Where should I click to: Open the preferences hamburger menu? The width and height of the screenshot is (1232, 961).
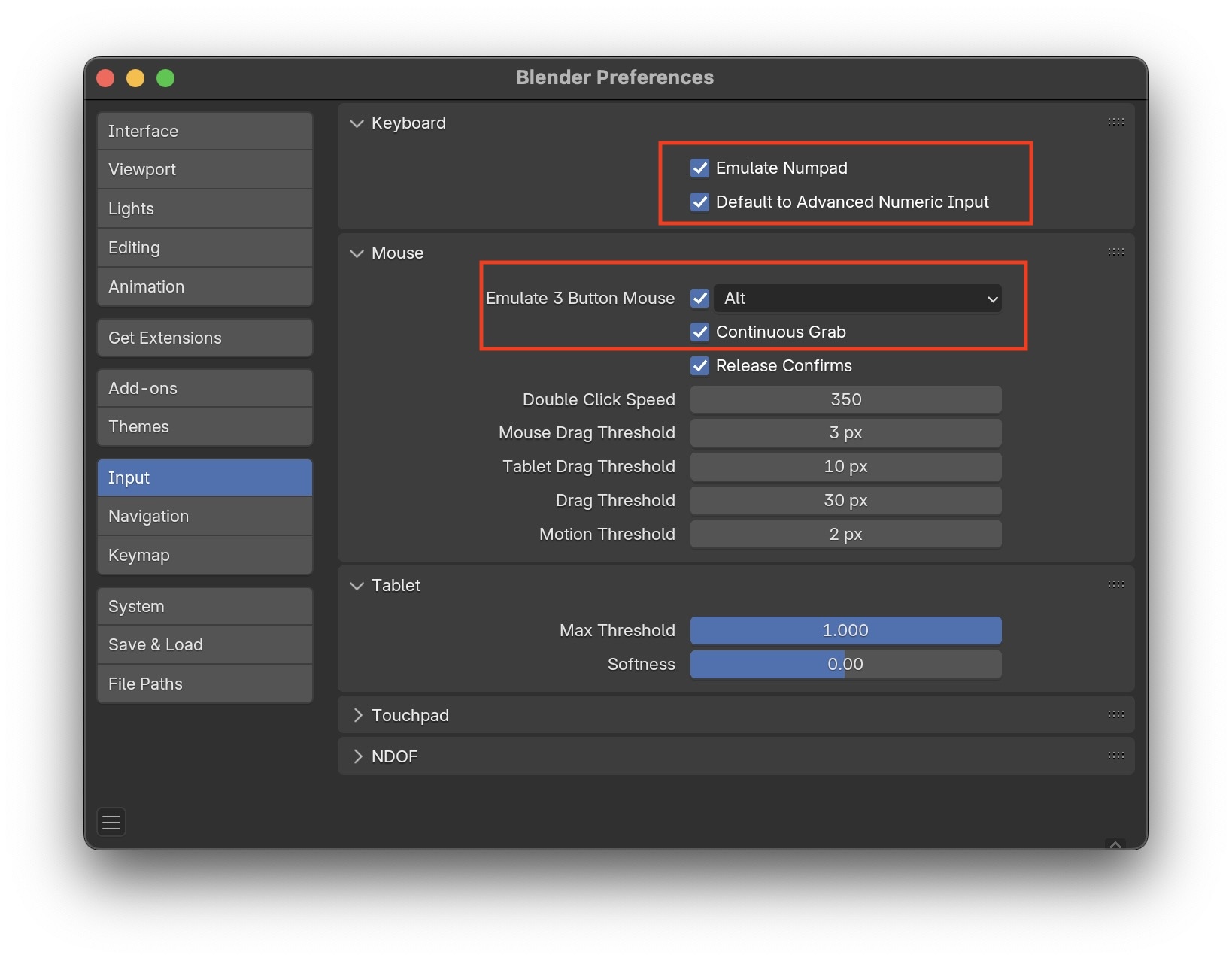pyautogui.click(x=111, y=822)
